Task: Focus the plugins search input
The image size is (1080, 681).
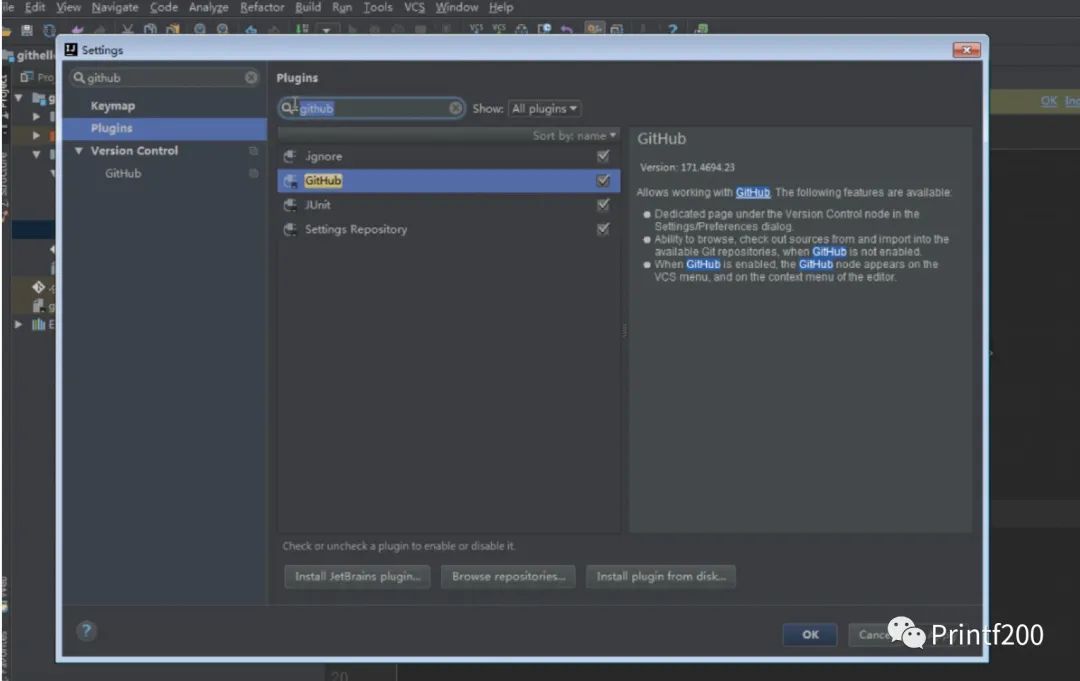Action: pyautogui.click(x=372, y=108)
